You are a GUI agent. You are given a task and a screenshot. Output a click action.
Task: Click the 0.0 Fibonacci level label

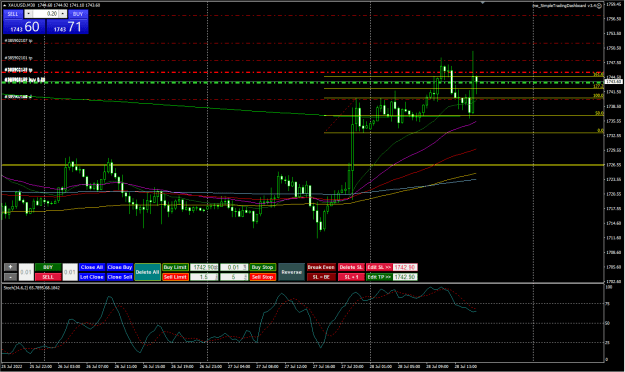point(600,130)
